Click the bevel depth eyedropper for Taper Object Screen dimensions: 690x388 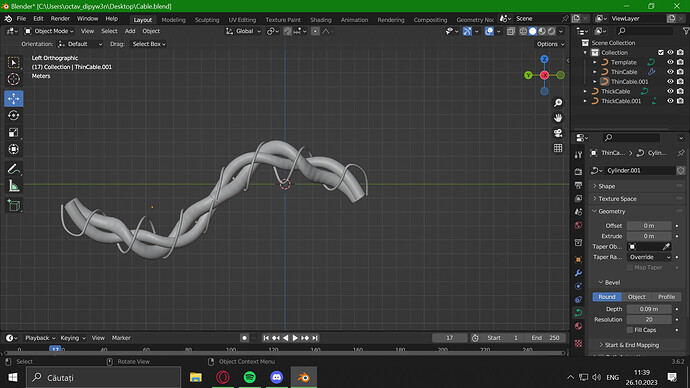pyautogui.click(x=666, y=247)
